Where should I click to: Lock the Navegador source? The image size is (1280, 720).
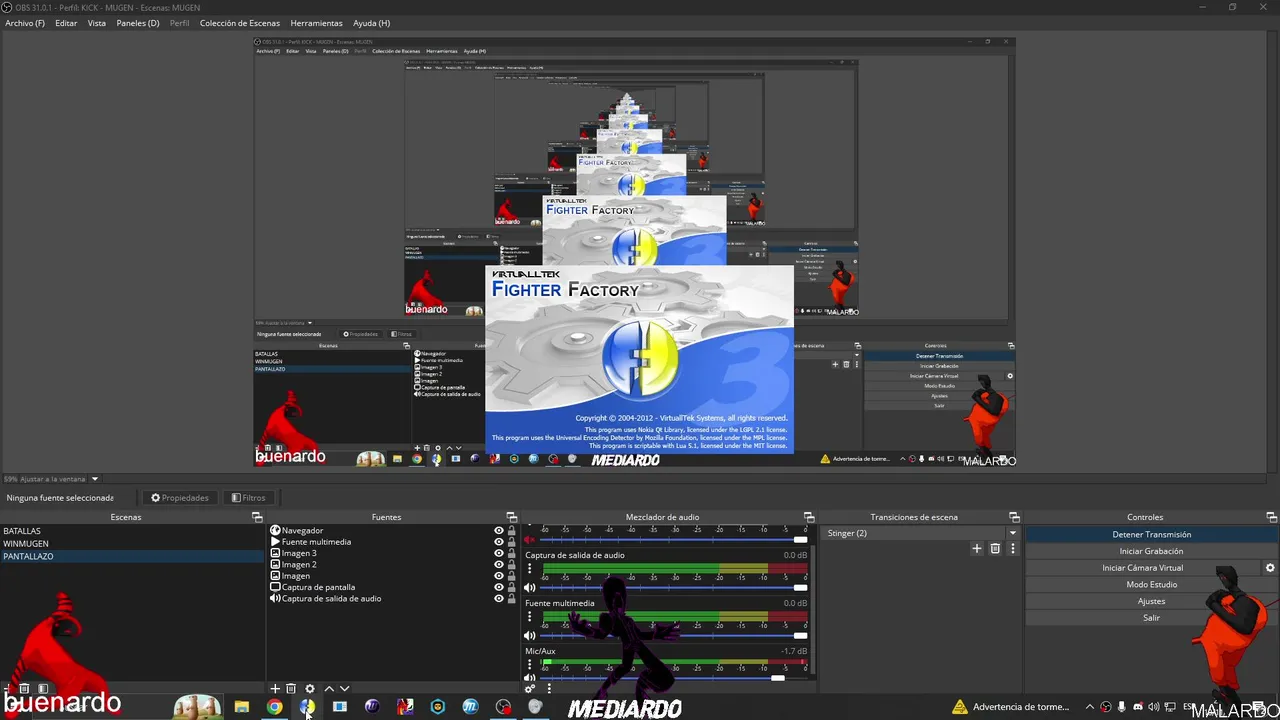[512, 531]
